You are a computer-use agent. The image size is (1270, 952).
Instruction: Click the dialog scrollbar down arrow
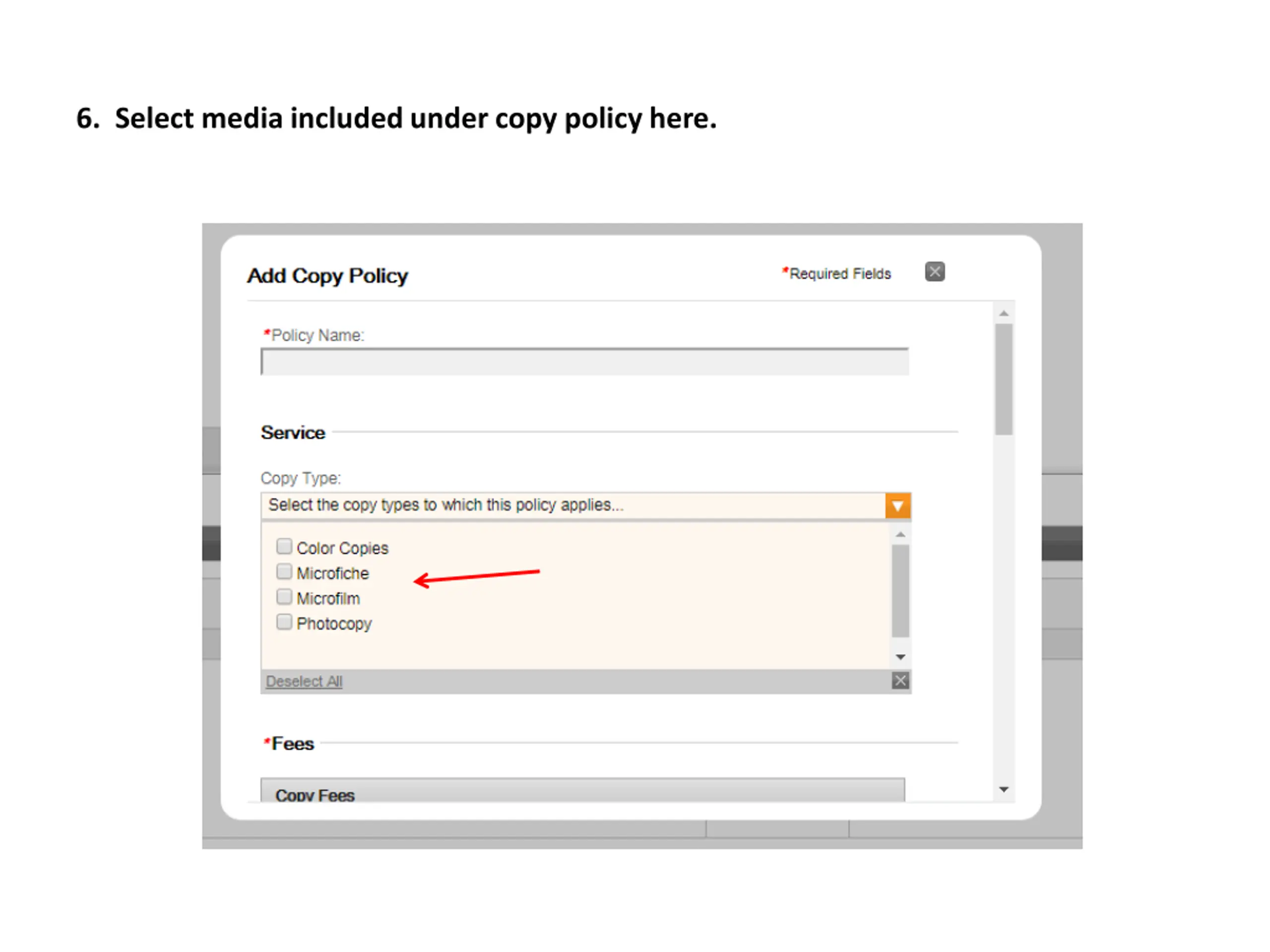click(x=1004, y=790)
